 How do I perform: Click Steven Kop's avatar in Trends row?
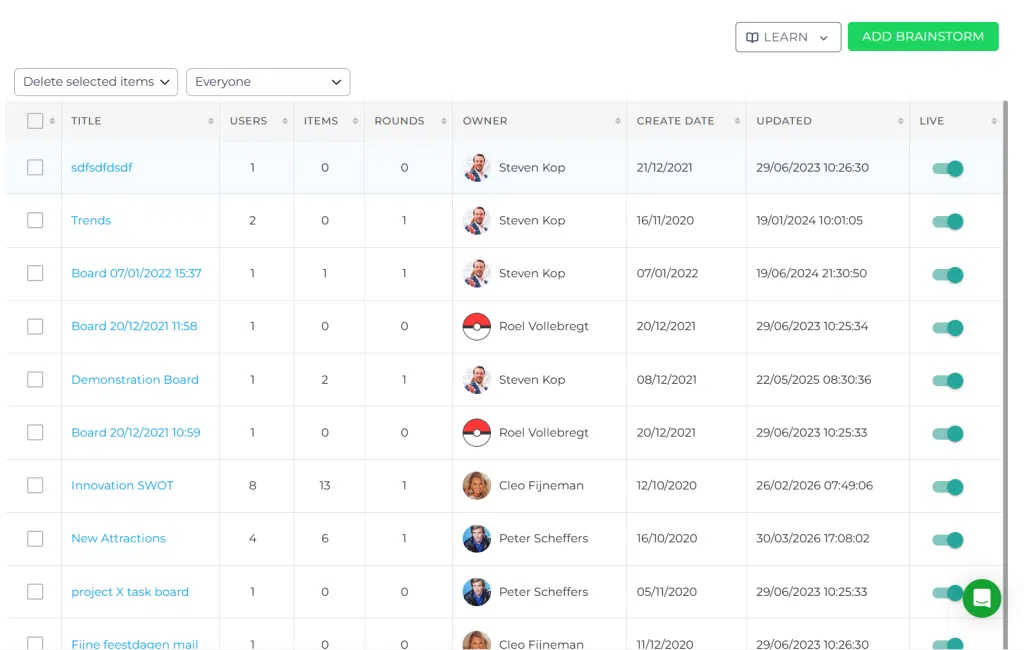click(x=477, y=220)
